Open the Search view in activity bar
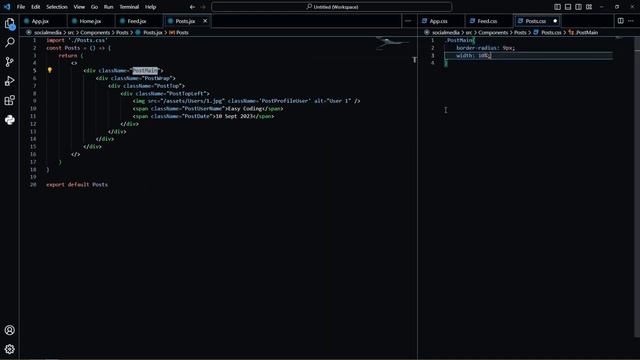 (x=10, y=42)
